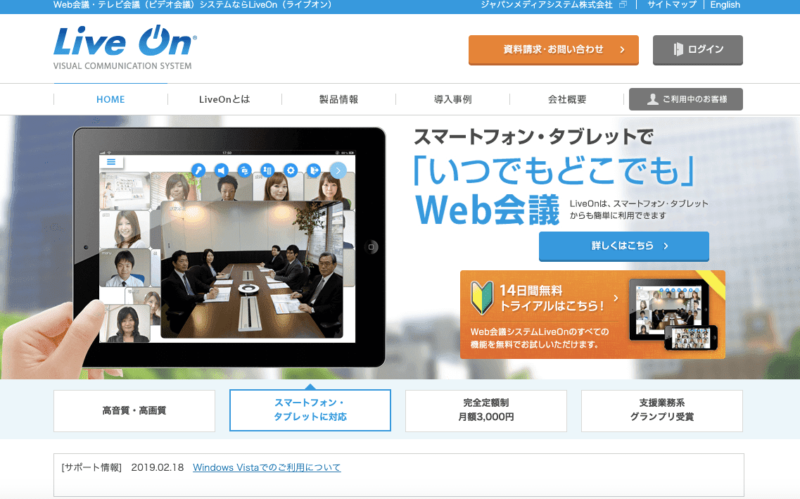The image size is (800, 499).
Task: Open the 14日間無料トライアル banner
Action: pyautogui.click(x=592, y=314)
